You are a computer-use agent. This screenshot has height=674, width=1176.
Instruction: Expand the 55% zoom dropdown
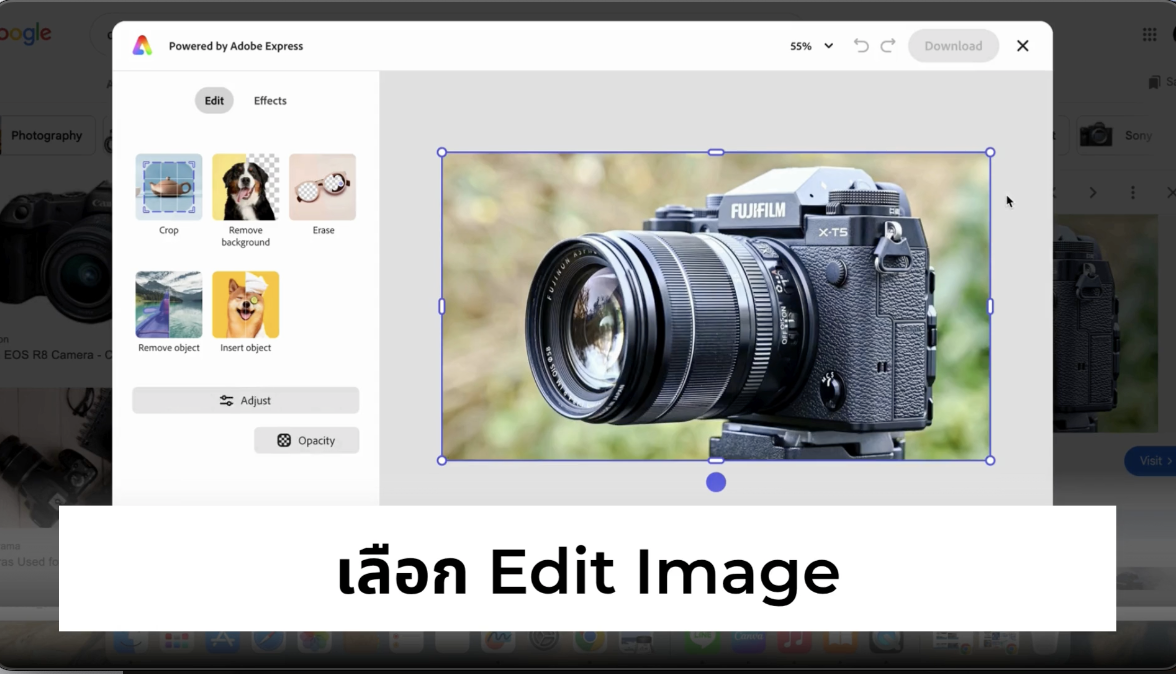[811, 46]
